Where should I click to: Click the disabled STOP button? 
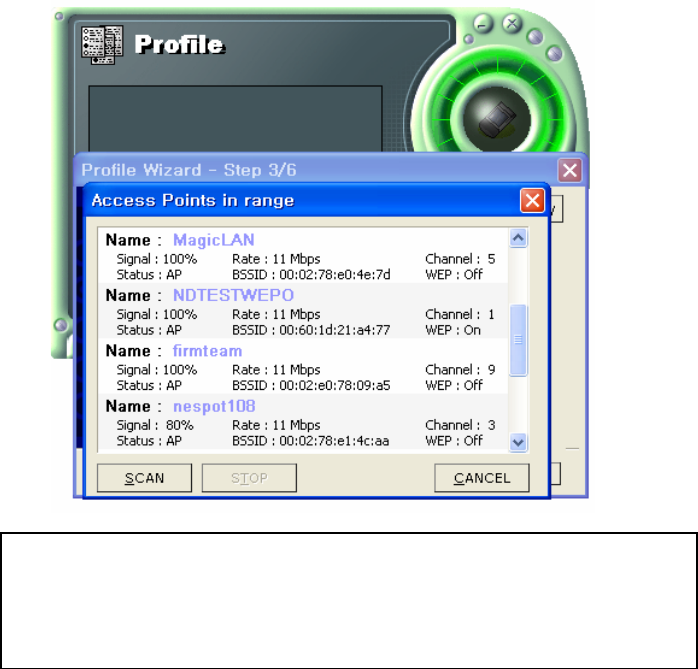(249, 478)
